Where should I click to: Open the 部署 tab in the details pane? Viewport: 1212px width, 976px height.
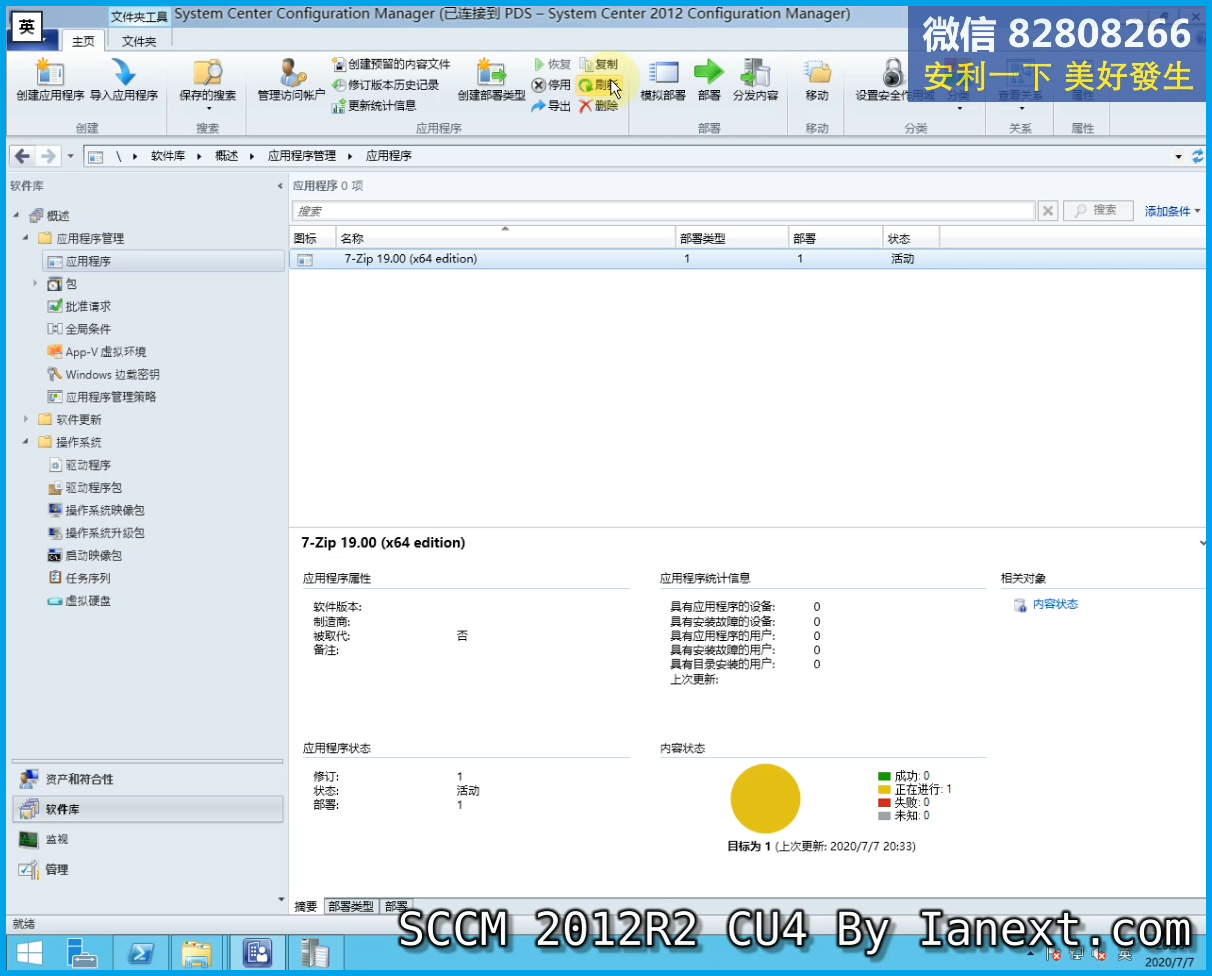point(396,906)
